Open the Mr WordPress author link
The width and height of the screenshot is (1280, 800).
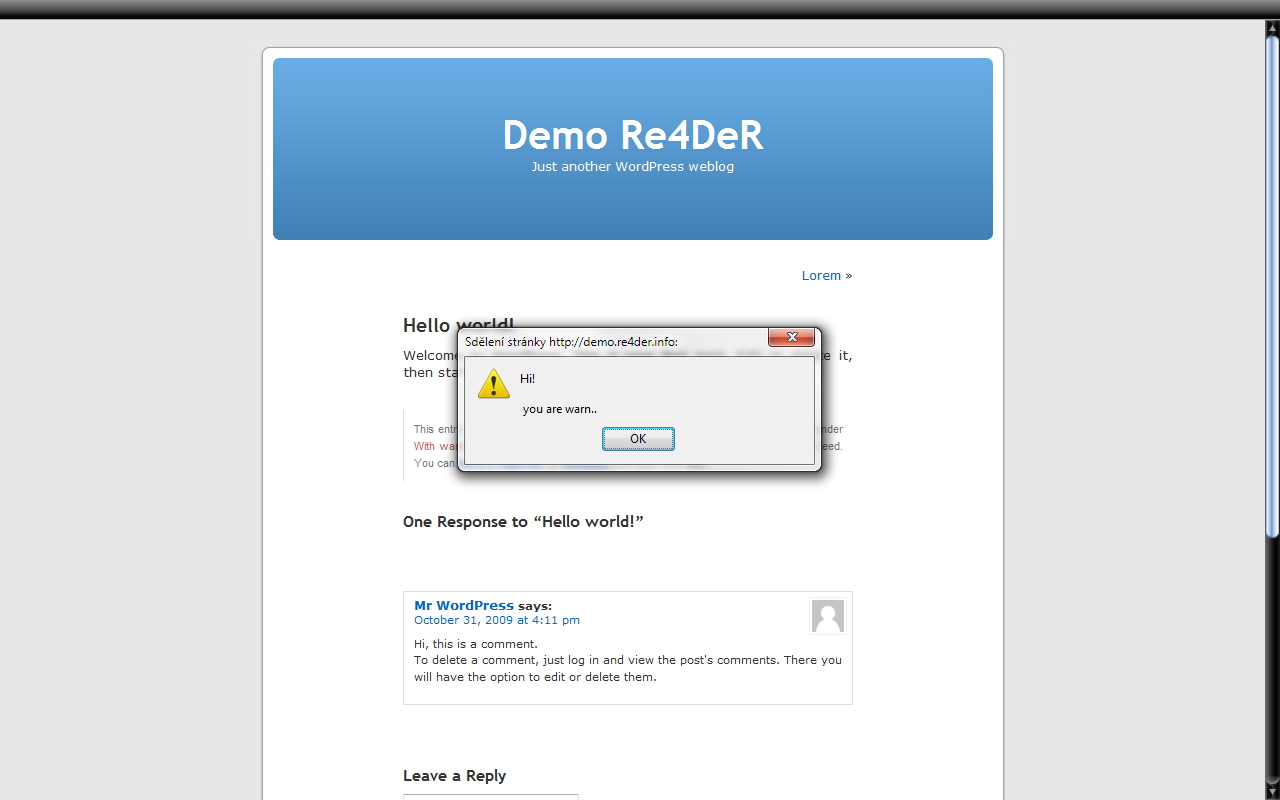pyautogui.click(x=464, y=606)
